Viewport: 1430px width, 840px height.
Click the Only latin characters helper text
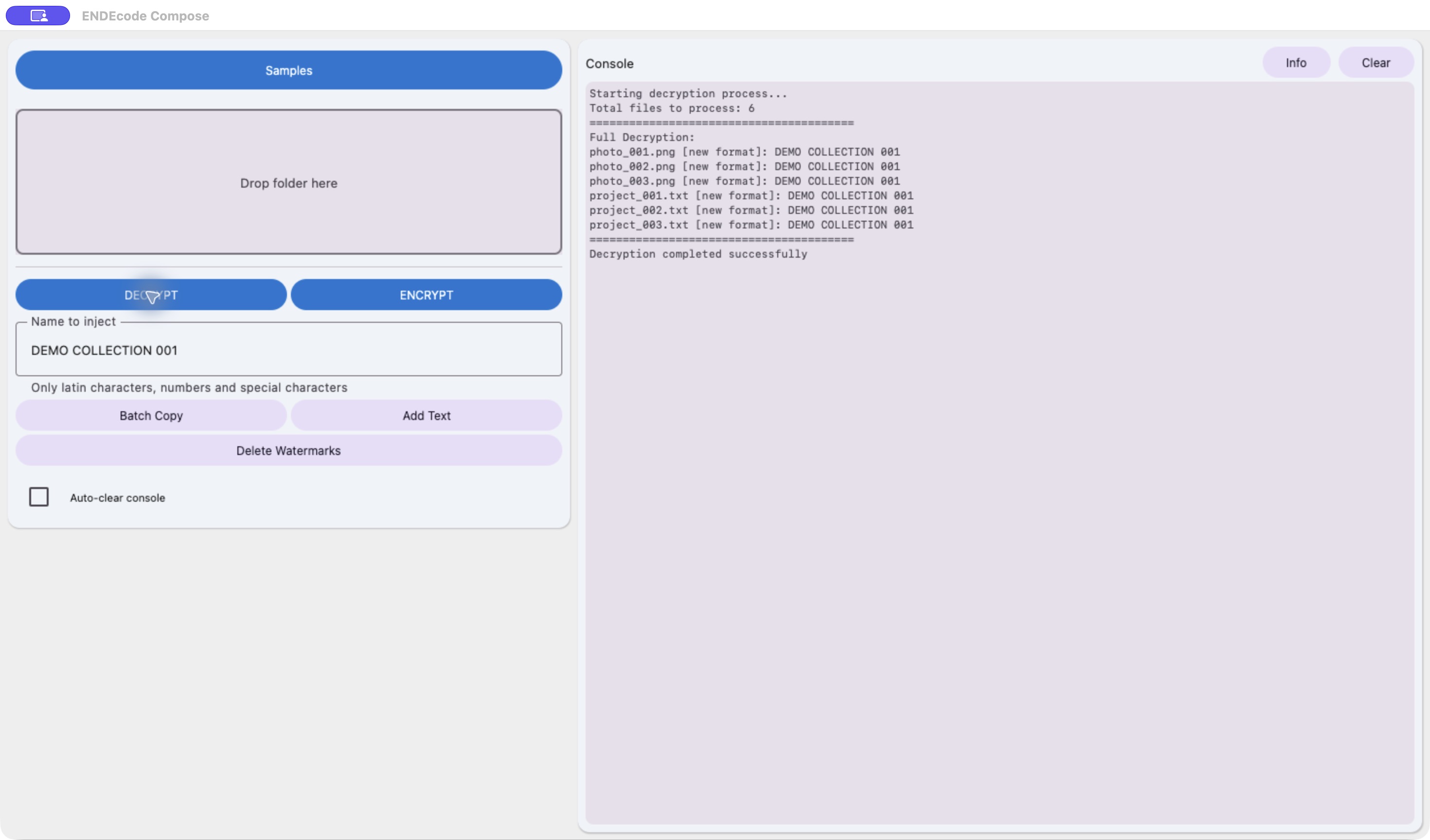(189, 388)
